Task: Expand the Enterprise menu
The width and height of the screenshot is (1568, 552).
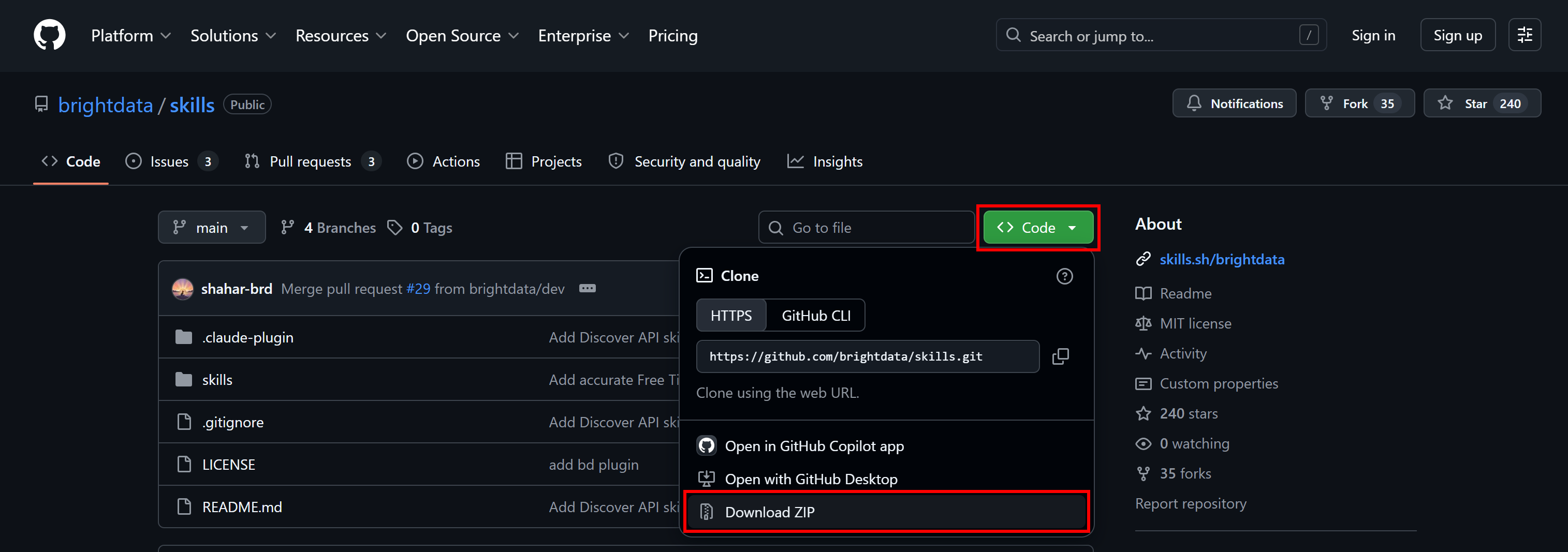Action: point(583,35)
